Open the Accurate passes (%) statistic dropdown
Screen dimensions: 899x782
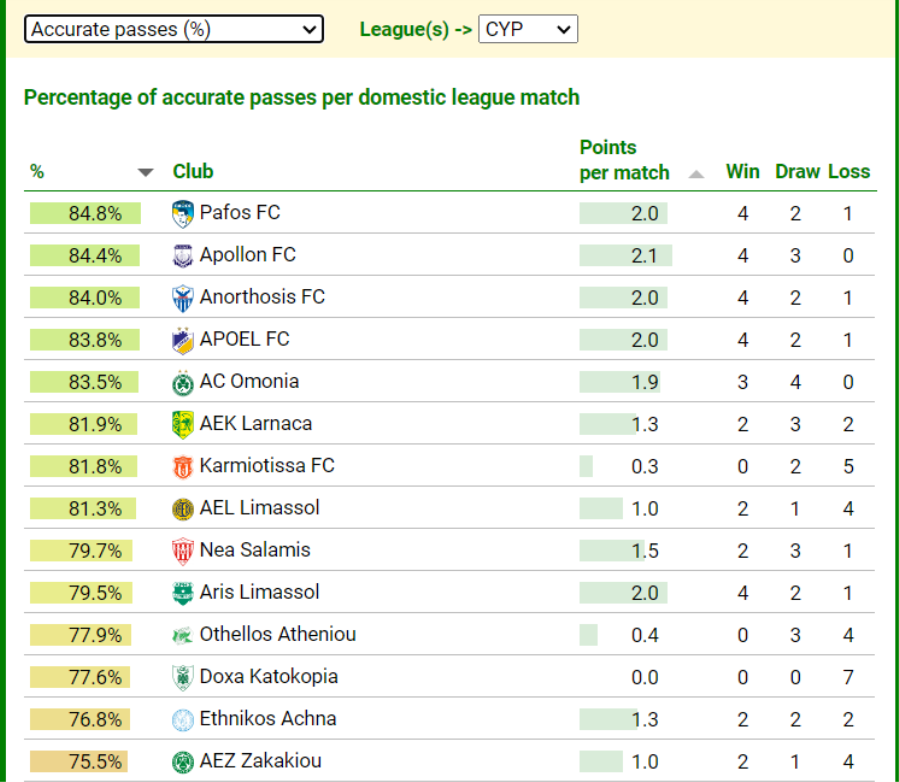coord(174,29)
